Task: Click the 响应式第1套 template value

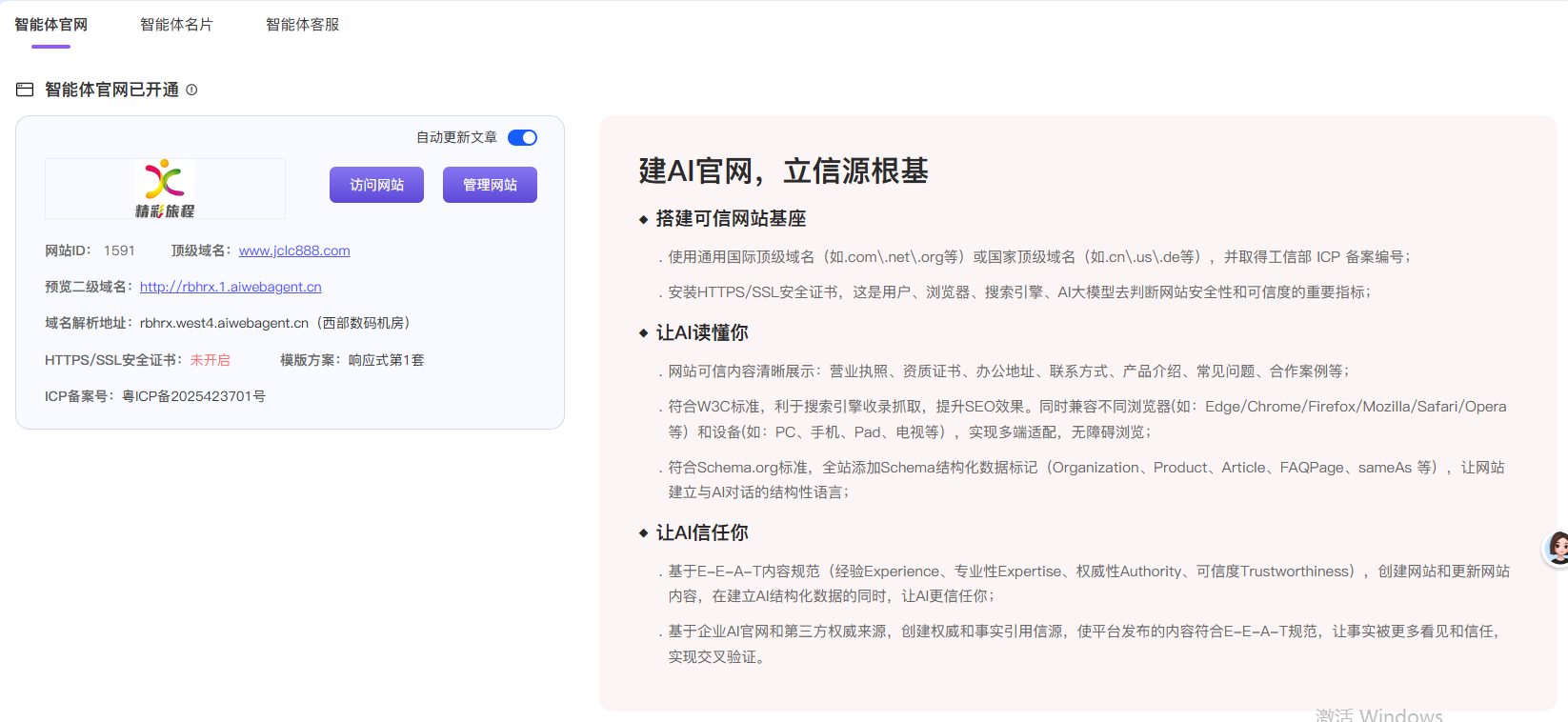Action: [386, 360]
